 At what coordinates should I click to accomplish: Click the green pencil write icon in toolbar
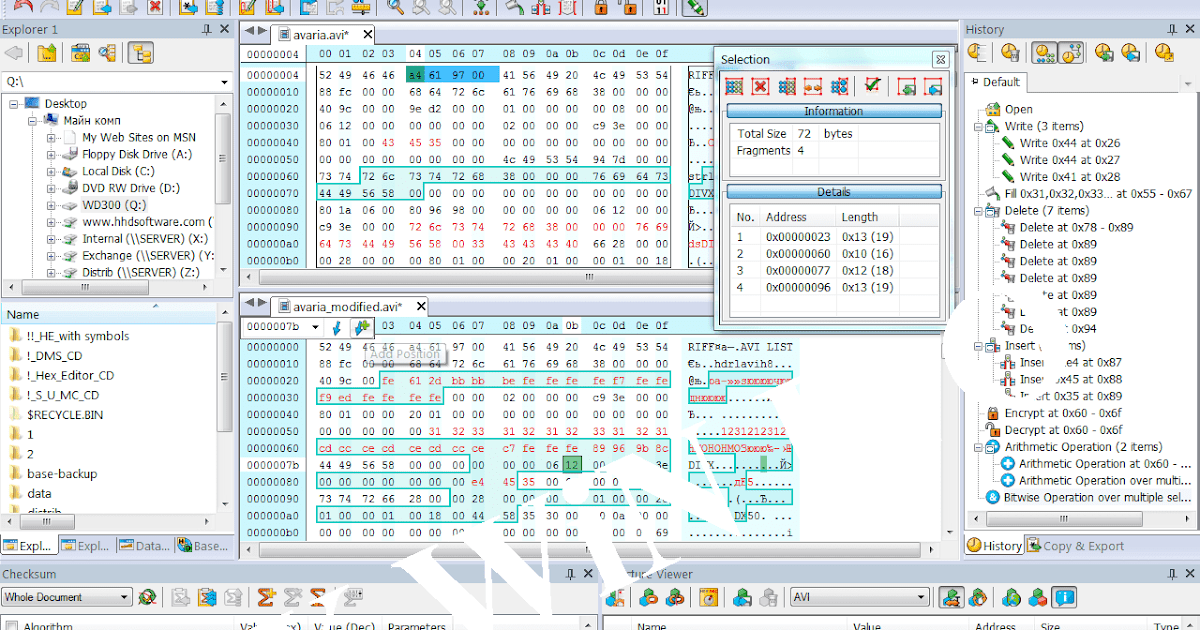[695, 8]
